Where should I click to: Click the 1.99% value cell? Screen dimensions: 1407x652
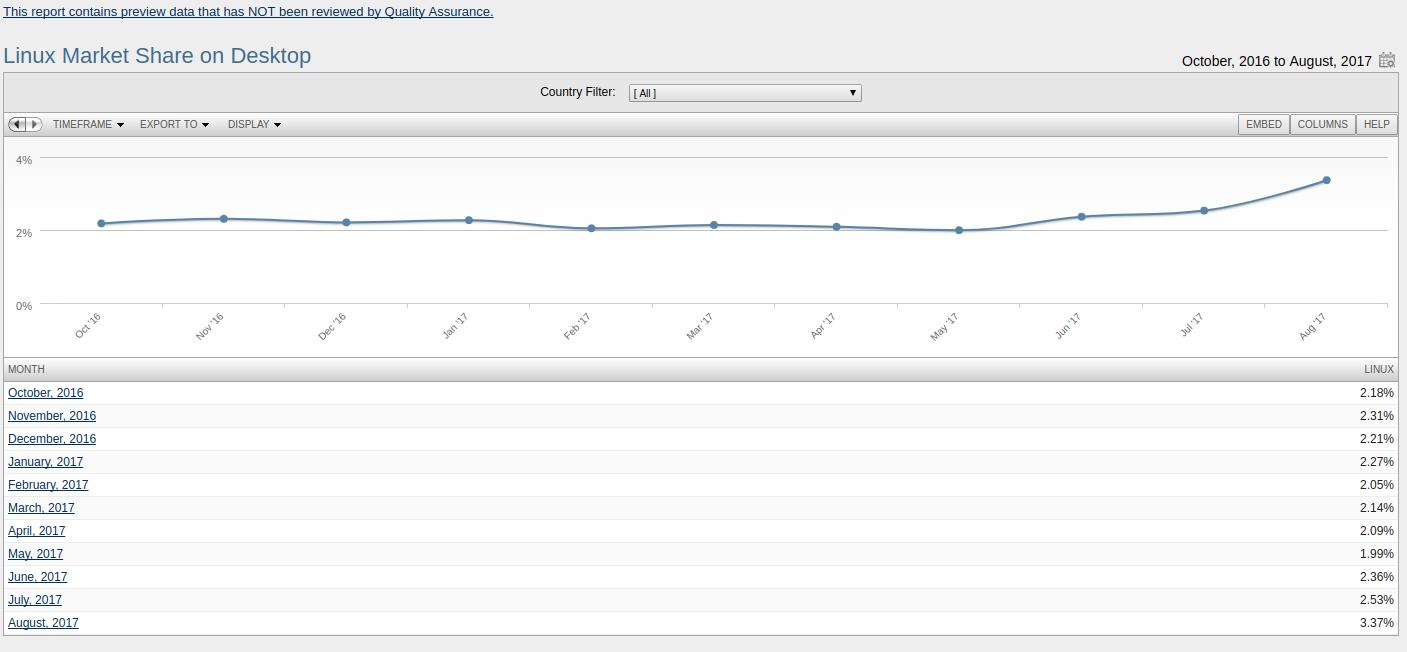tap(1377, 554)
